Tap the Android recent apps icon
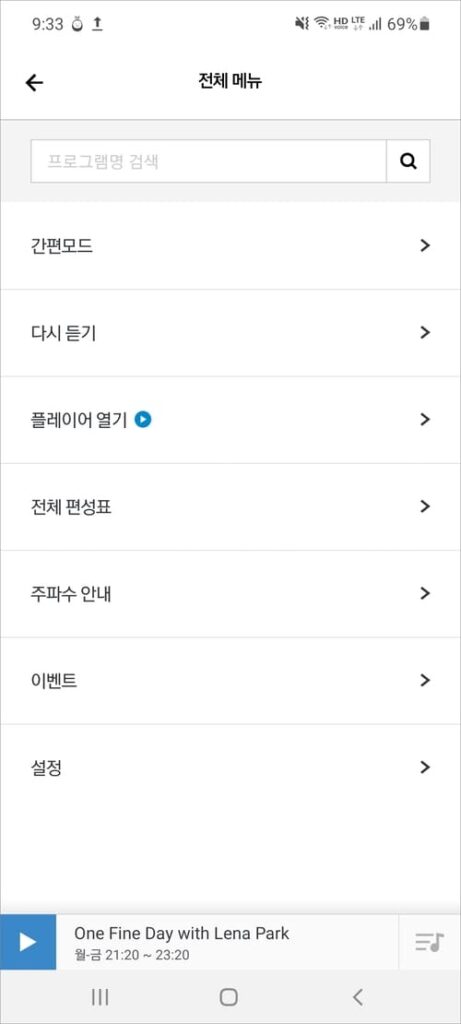 point(100,997)
